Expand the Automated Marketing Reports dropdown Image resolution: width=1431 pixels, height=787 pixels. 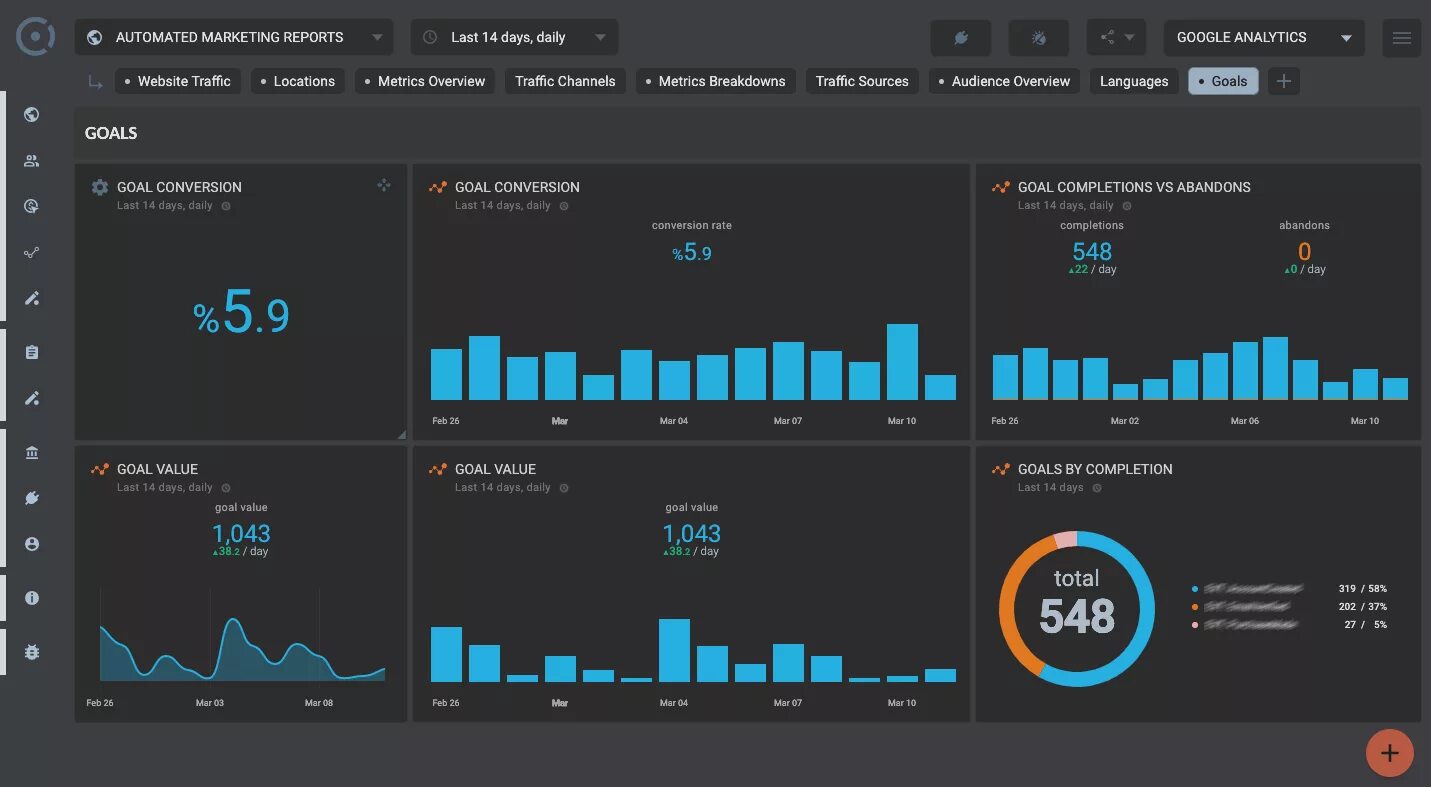pos(234,38)
